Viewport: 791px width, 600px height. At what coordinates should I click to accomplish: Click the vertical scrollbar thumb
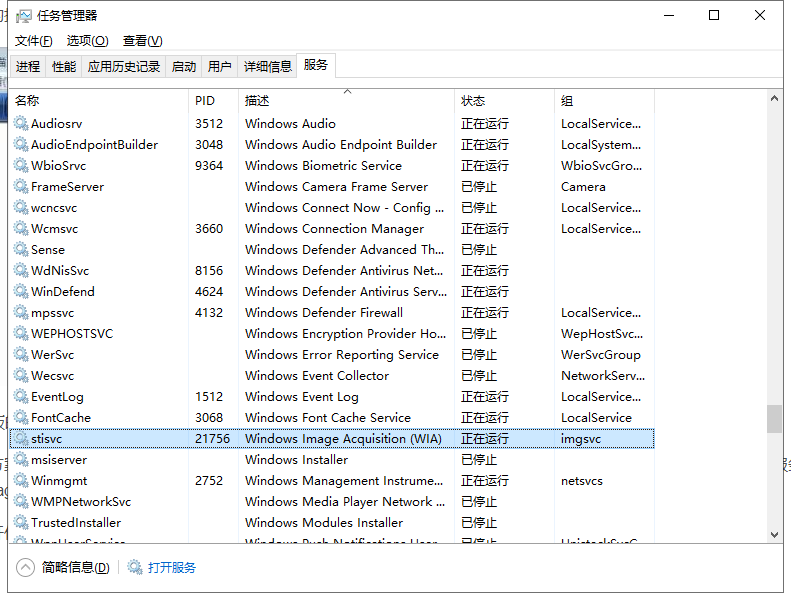[774, 418]
